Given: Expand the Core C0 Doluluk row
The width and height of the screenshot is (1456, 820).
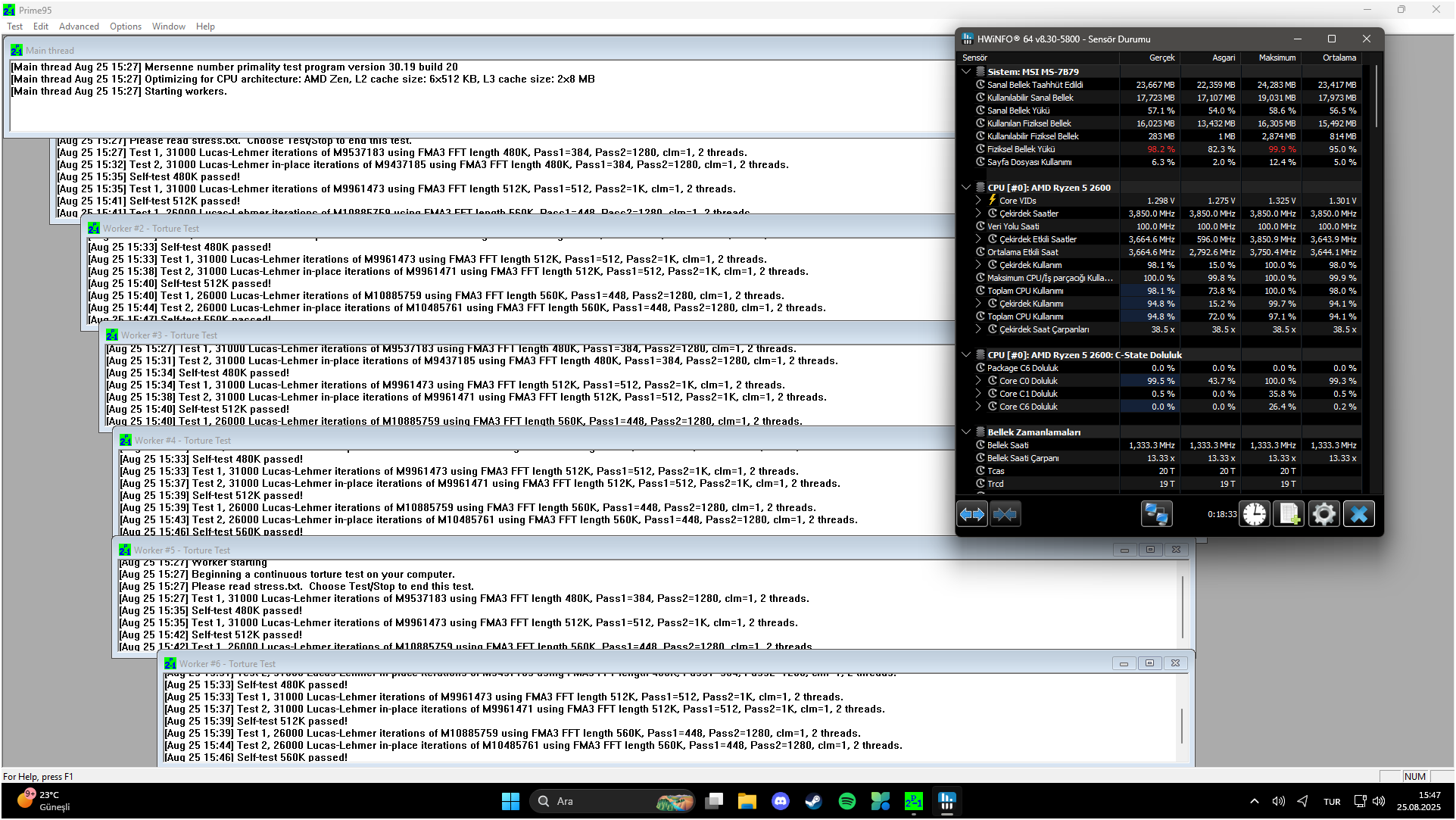Looking at the screenshot, I should tap(978, 381).
